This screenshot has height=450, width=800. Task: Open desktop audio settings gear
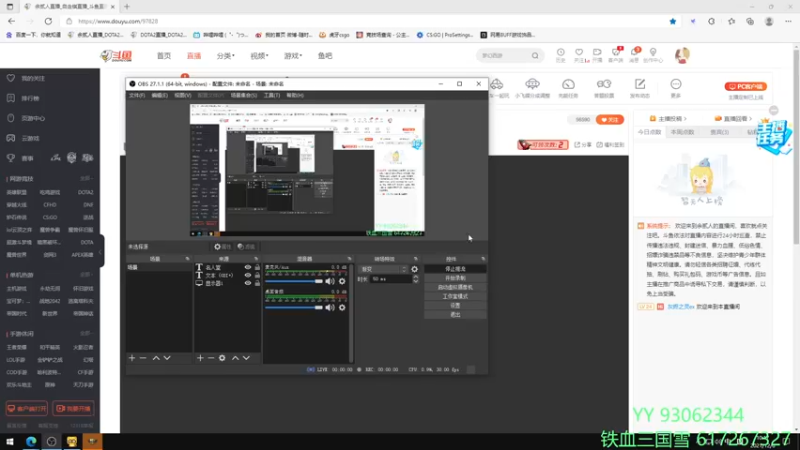(342, 308)
